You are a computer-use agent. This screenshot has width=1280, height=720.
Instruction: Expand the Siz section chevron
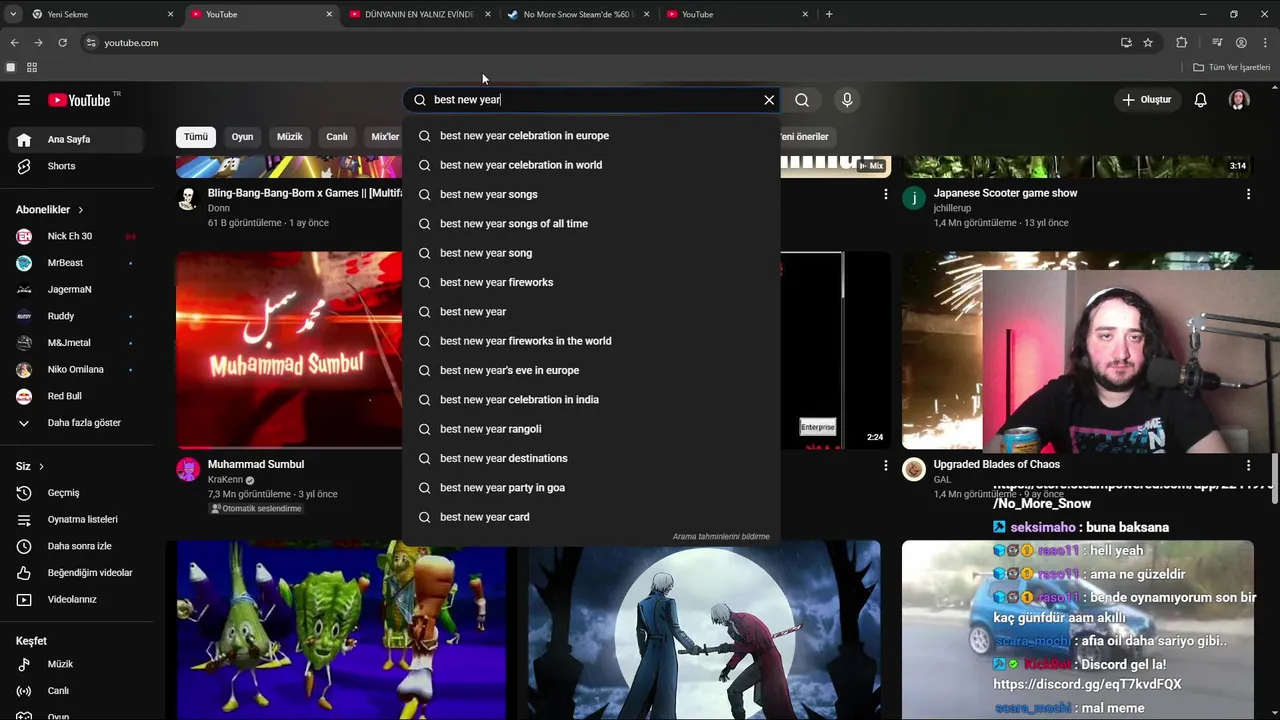coord(41,467)
